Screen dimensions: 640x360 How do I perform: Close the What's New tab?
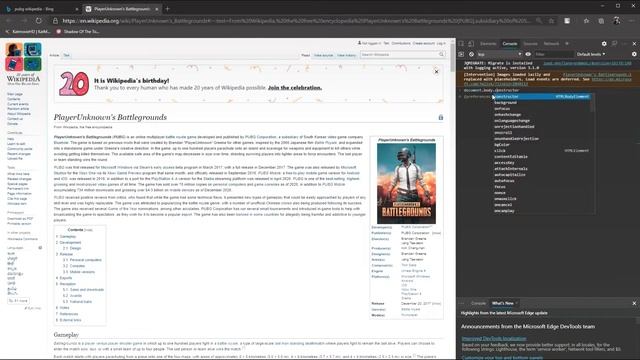click(516, 303)
